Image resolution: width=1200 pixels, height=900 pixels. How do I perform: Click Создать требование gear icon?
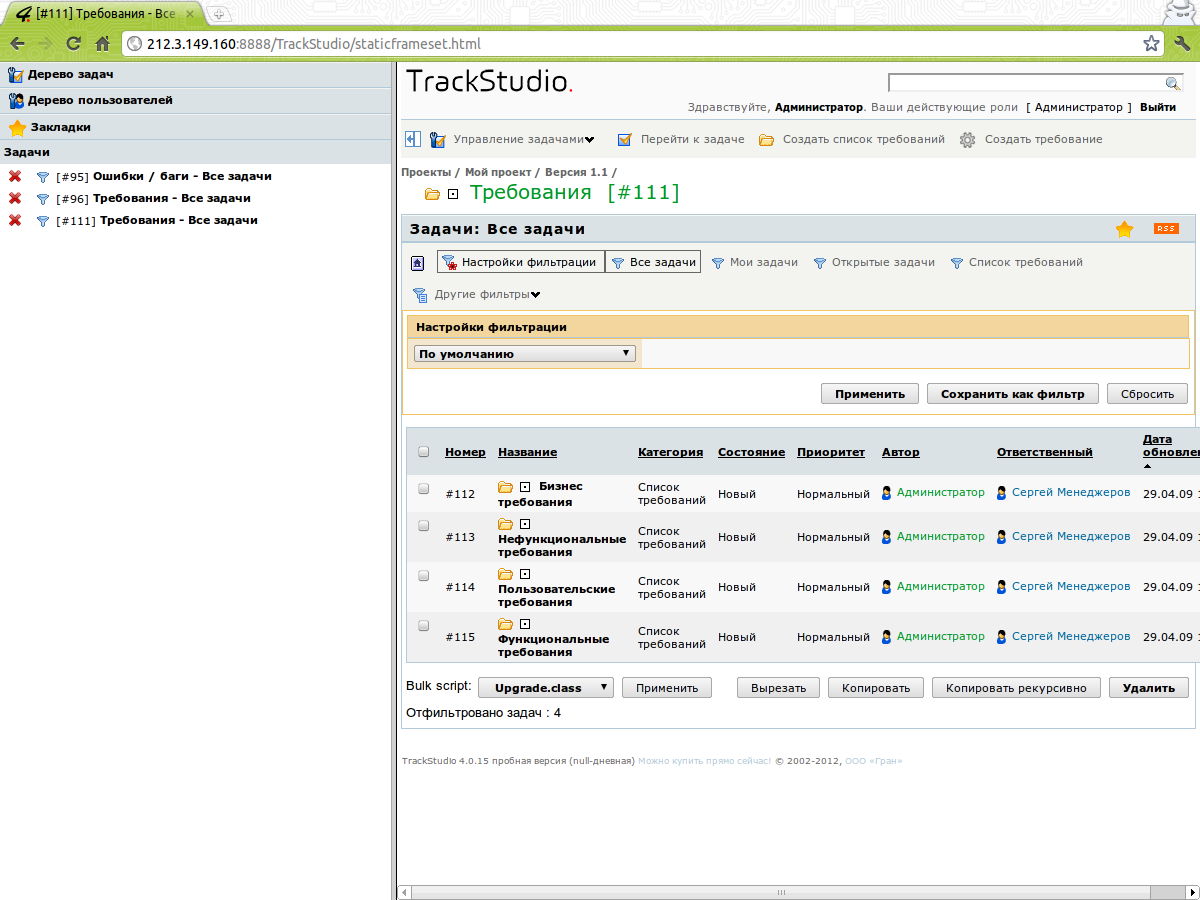click(x=967, y=140)
